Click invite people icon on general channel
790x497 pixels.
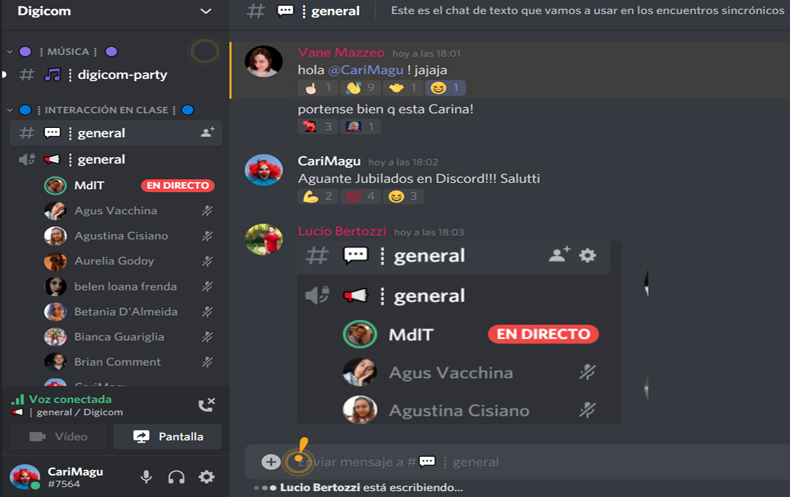(x=207, y=133)
